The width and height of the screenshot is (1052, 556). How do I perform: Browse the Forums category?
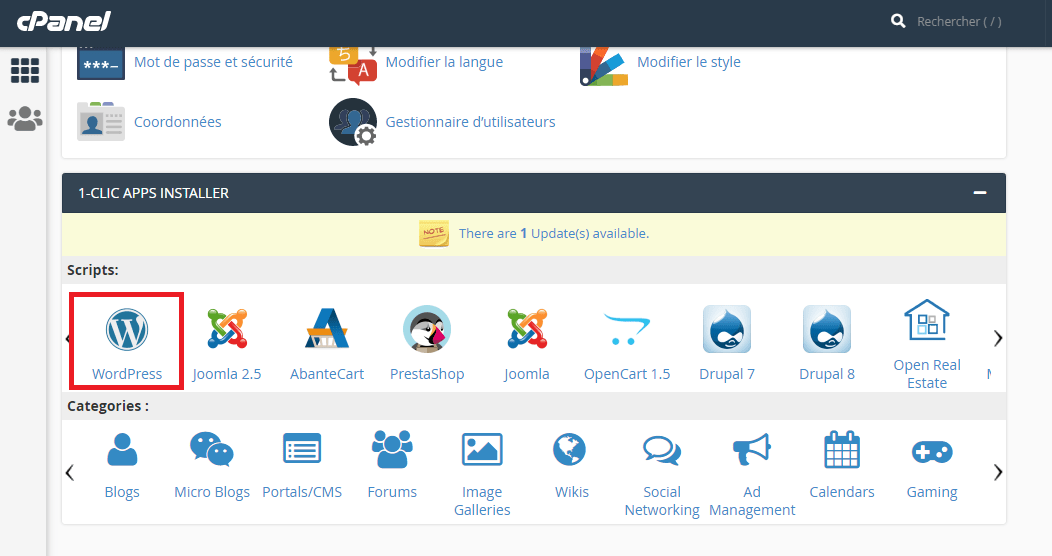coord(392,452)
